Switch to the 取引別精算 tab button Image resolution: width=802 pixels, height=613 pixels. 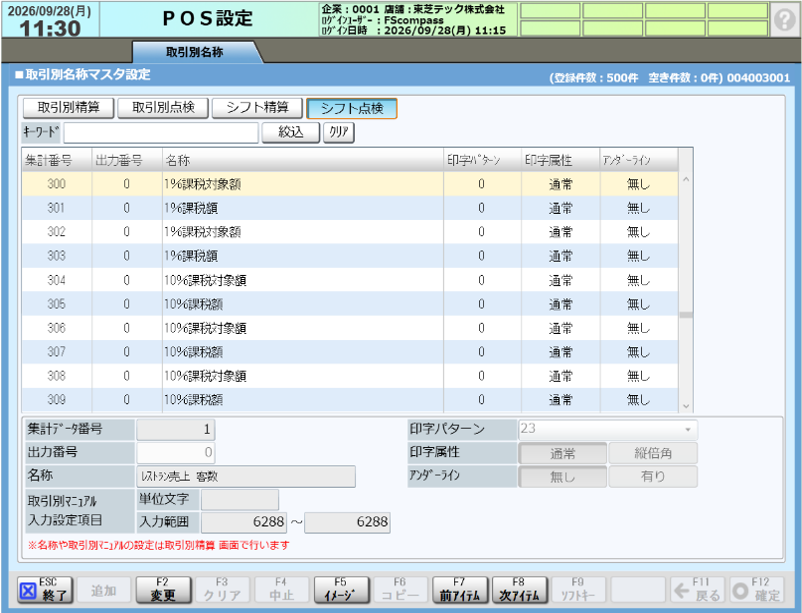click(x=69, y=108)
